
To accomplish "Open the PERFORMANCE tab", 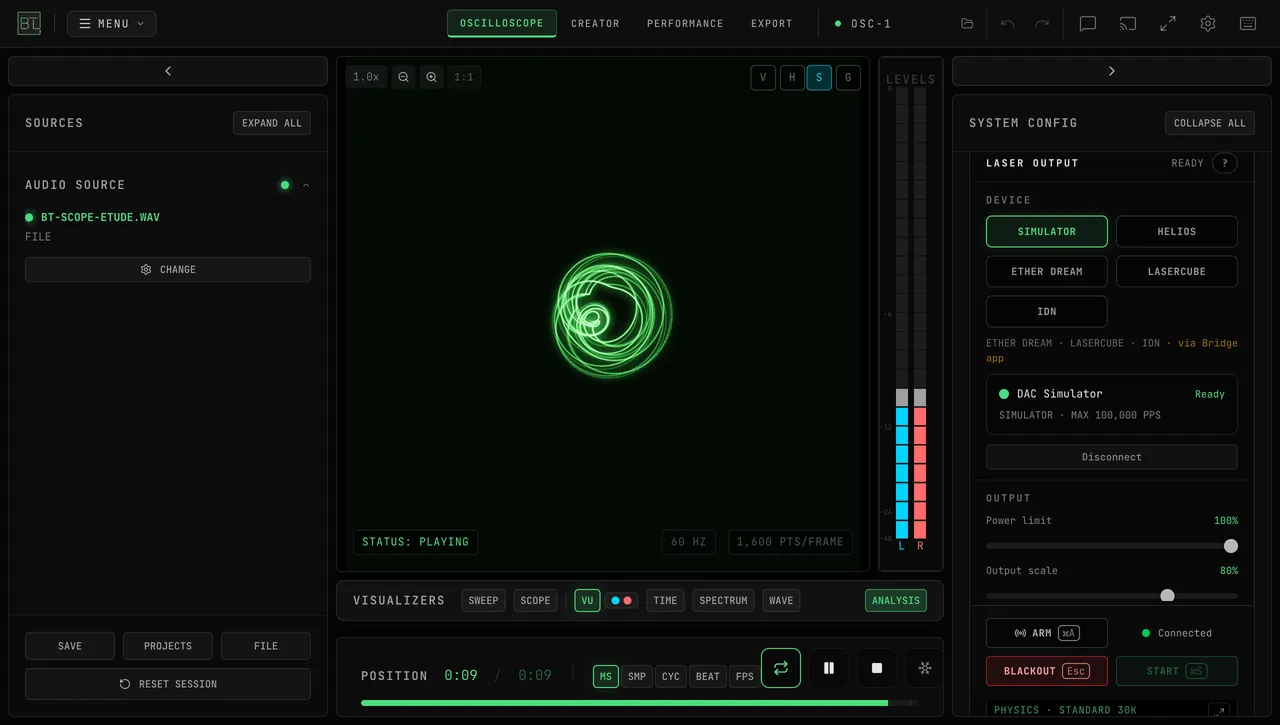I will pyautogui.click(x=685, y=24).
